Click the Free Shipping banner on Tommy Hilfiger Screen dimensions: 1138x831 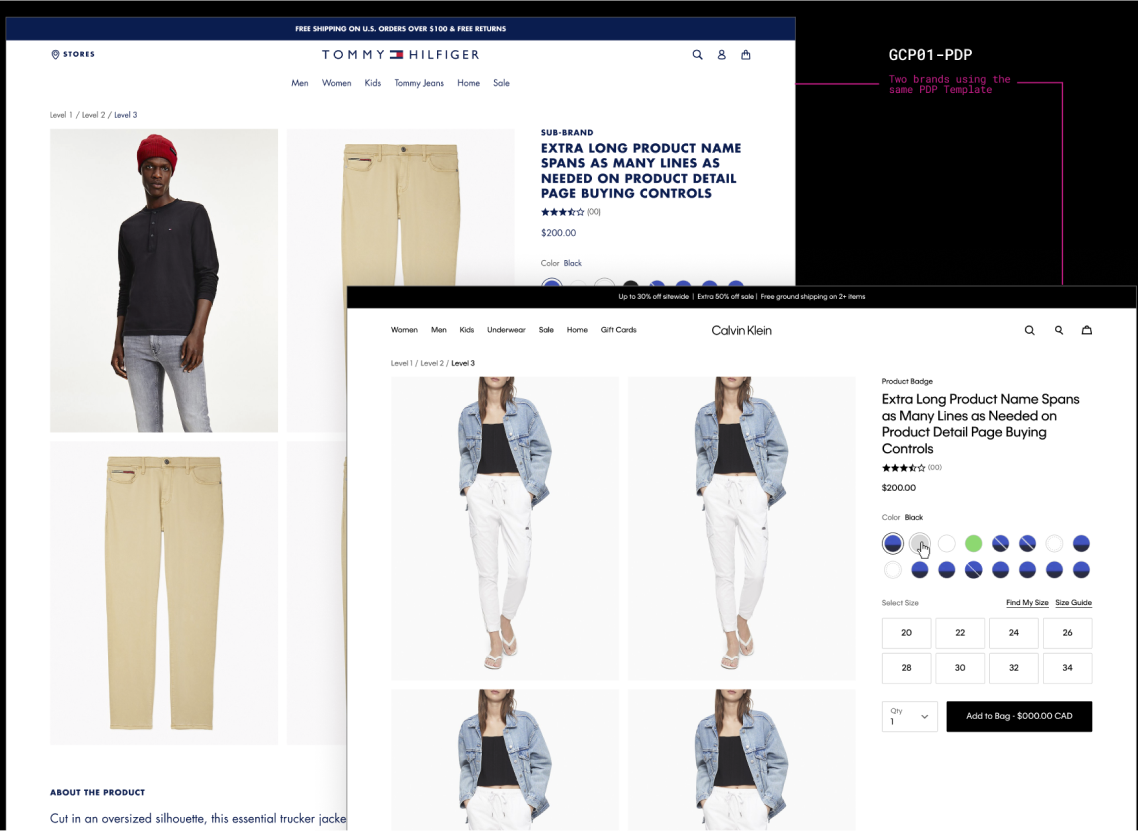coord(401,29)
